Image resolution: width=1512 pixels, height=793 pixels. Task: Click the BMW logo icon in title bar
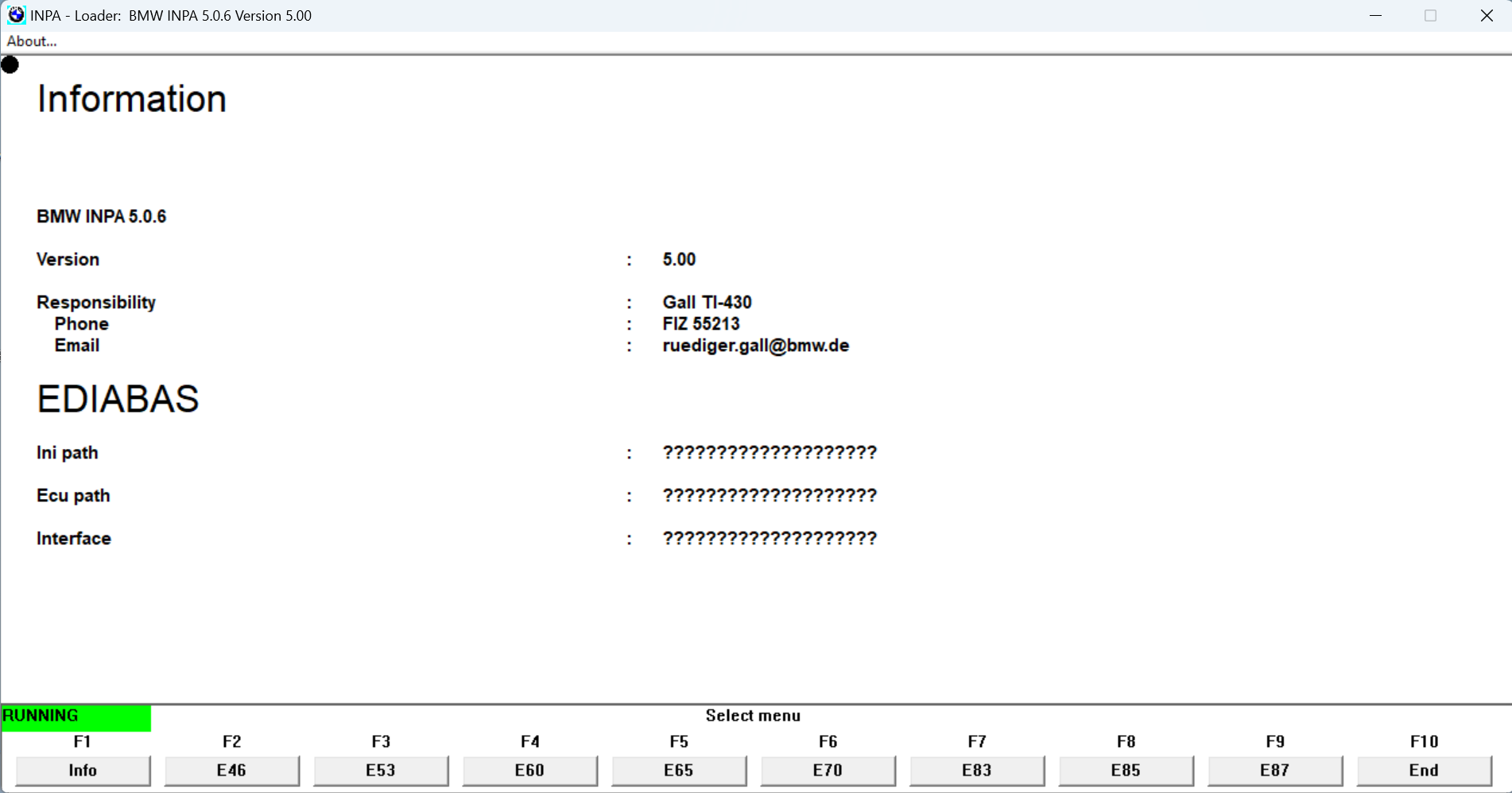tap(16, 15)
